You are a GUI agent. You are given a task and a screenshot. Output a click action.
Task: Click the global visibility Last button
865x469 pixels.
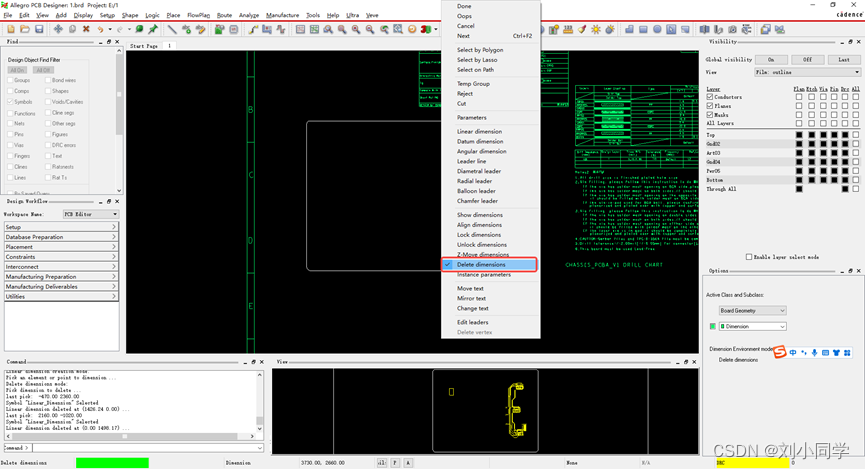tap(844, 60)
